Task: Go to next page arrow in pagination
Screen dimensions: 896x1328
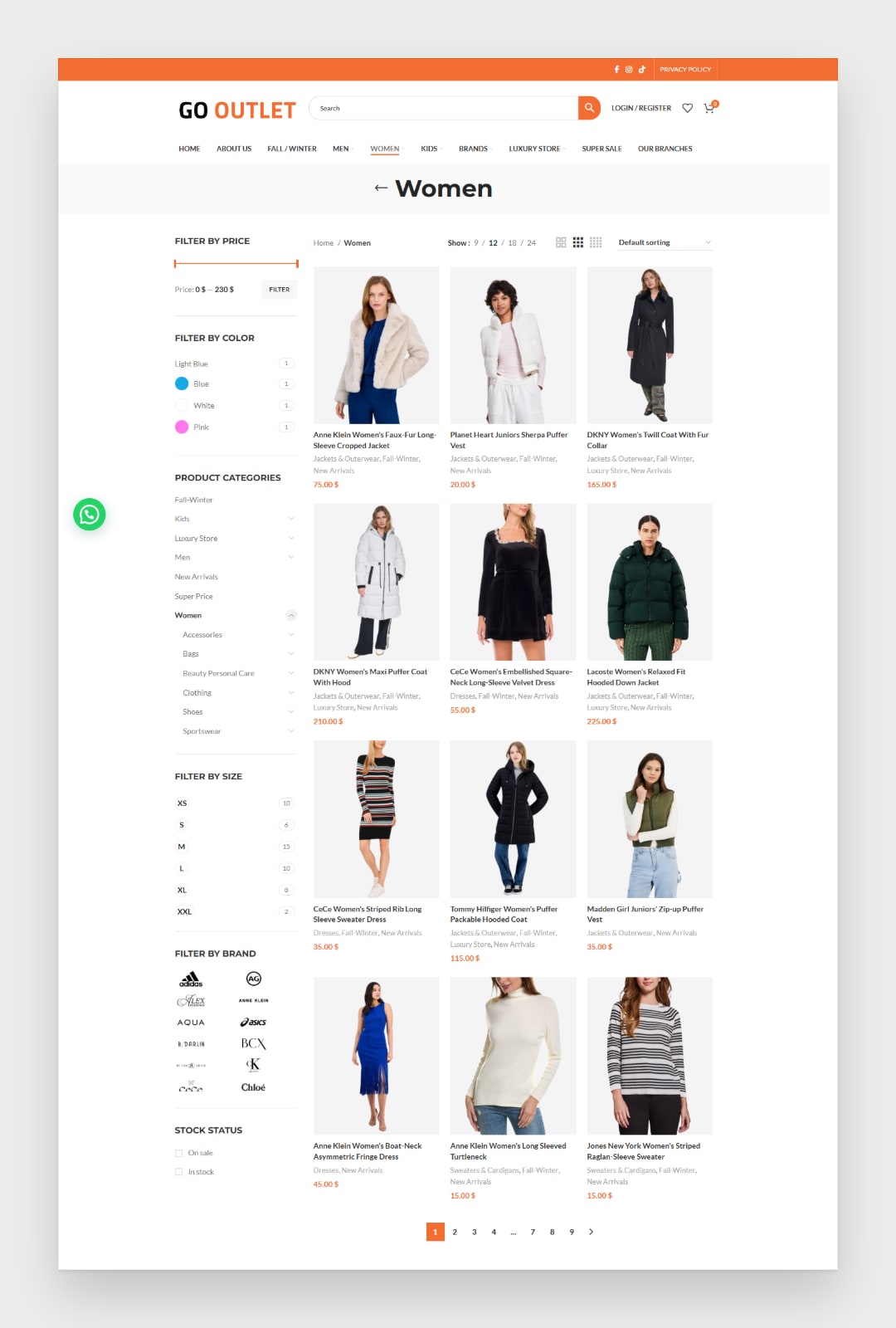Action: point(591,1232)
